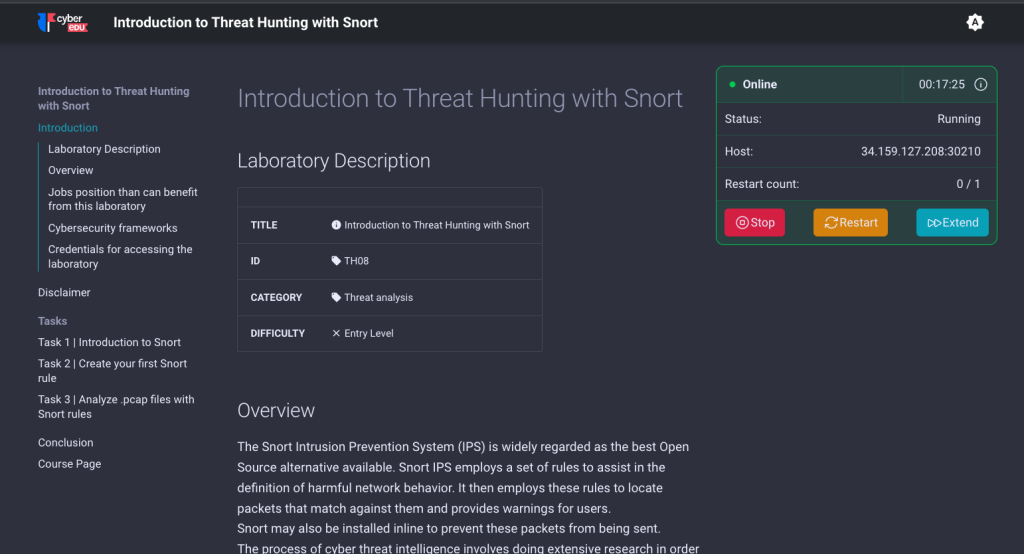Click the Restart count: label
This screenshot has width=1024, height=554.
pos(761,184)
